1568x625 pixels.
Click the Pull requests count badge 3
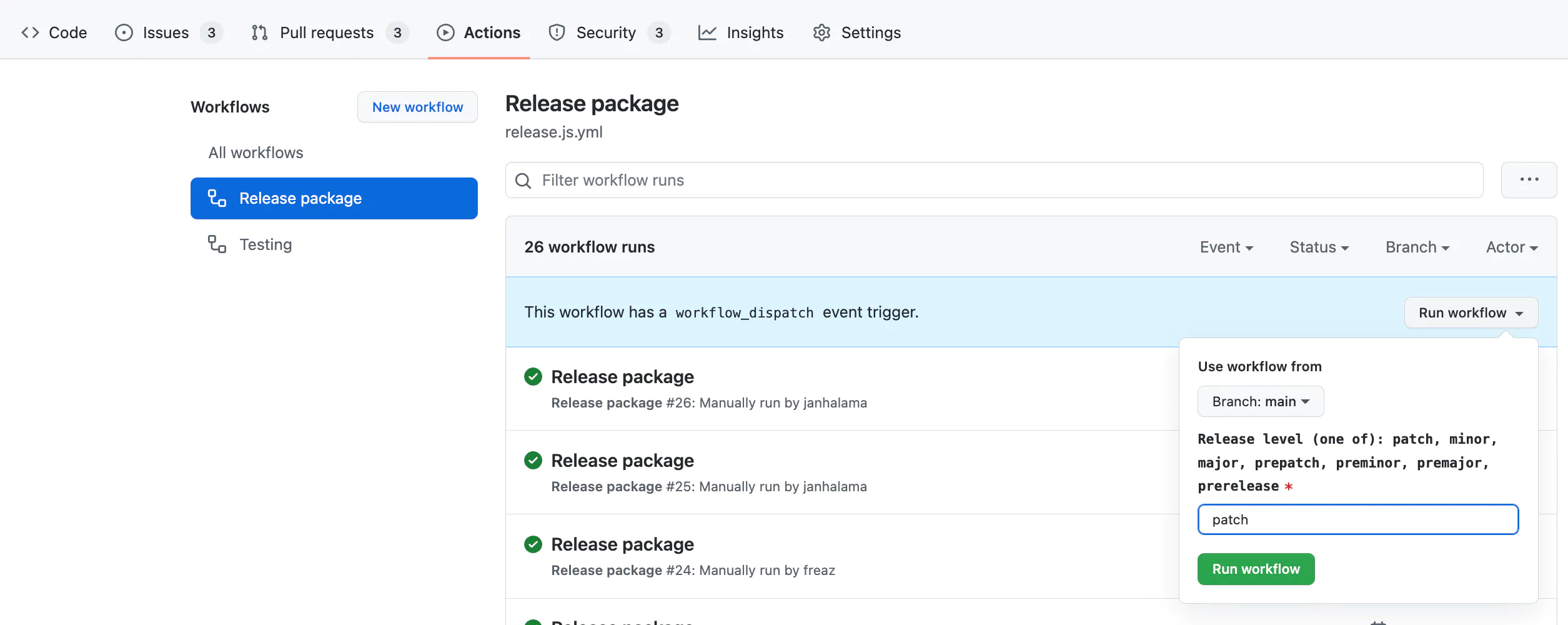[x=397, y=32]
